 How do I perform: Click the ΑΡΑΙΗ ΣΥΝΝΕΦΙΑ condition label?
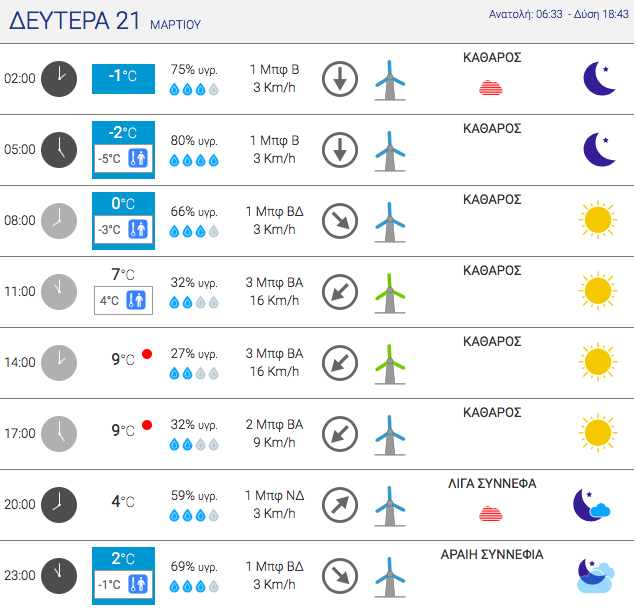(492, 554)
